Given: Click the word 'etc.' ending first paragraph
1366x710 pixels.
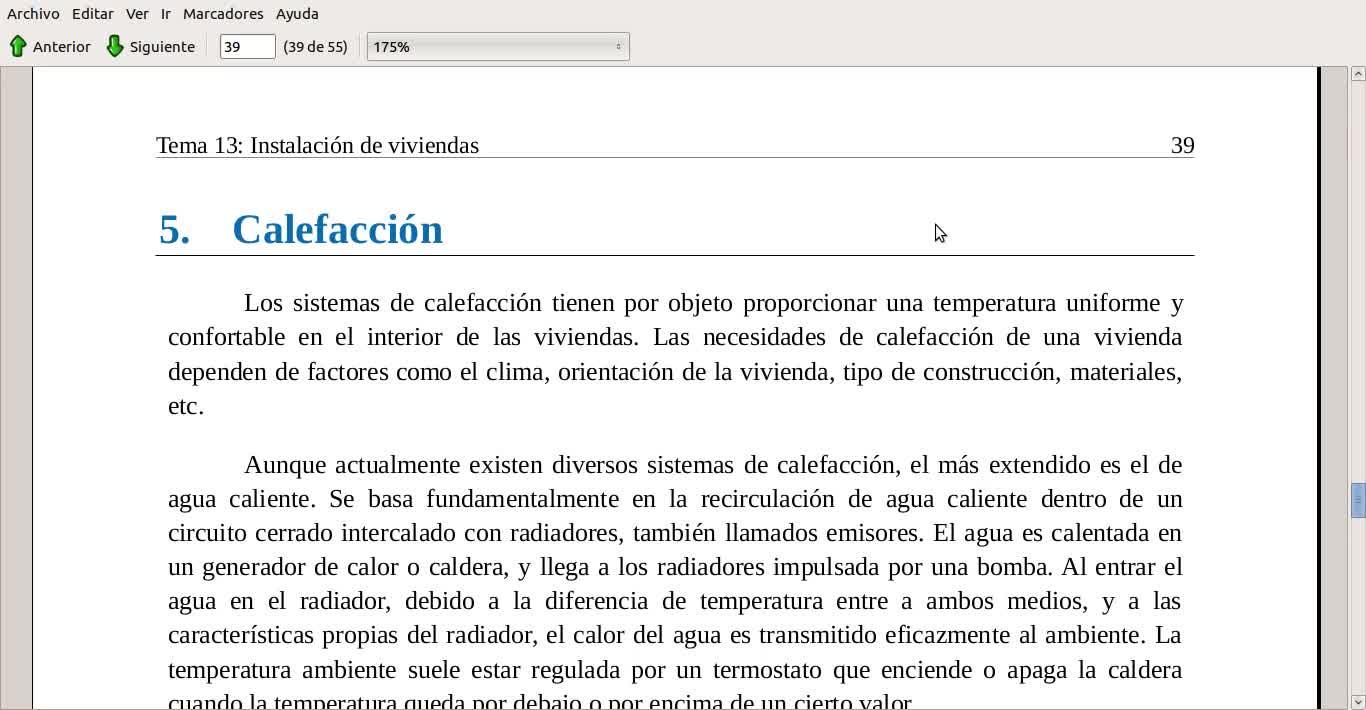Looking at the screenshot, I should [186, 406].
